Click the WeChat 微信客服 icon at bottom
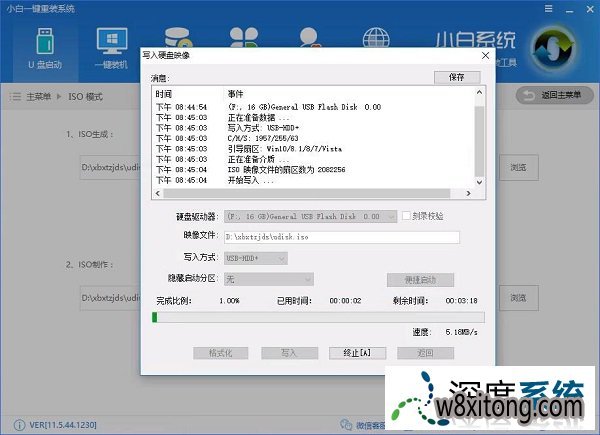Viewport: 600px width, 435px height. click(x=346, y=425)
